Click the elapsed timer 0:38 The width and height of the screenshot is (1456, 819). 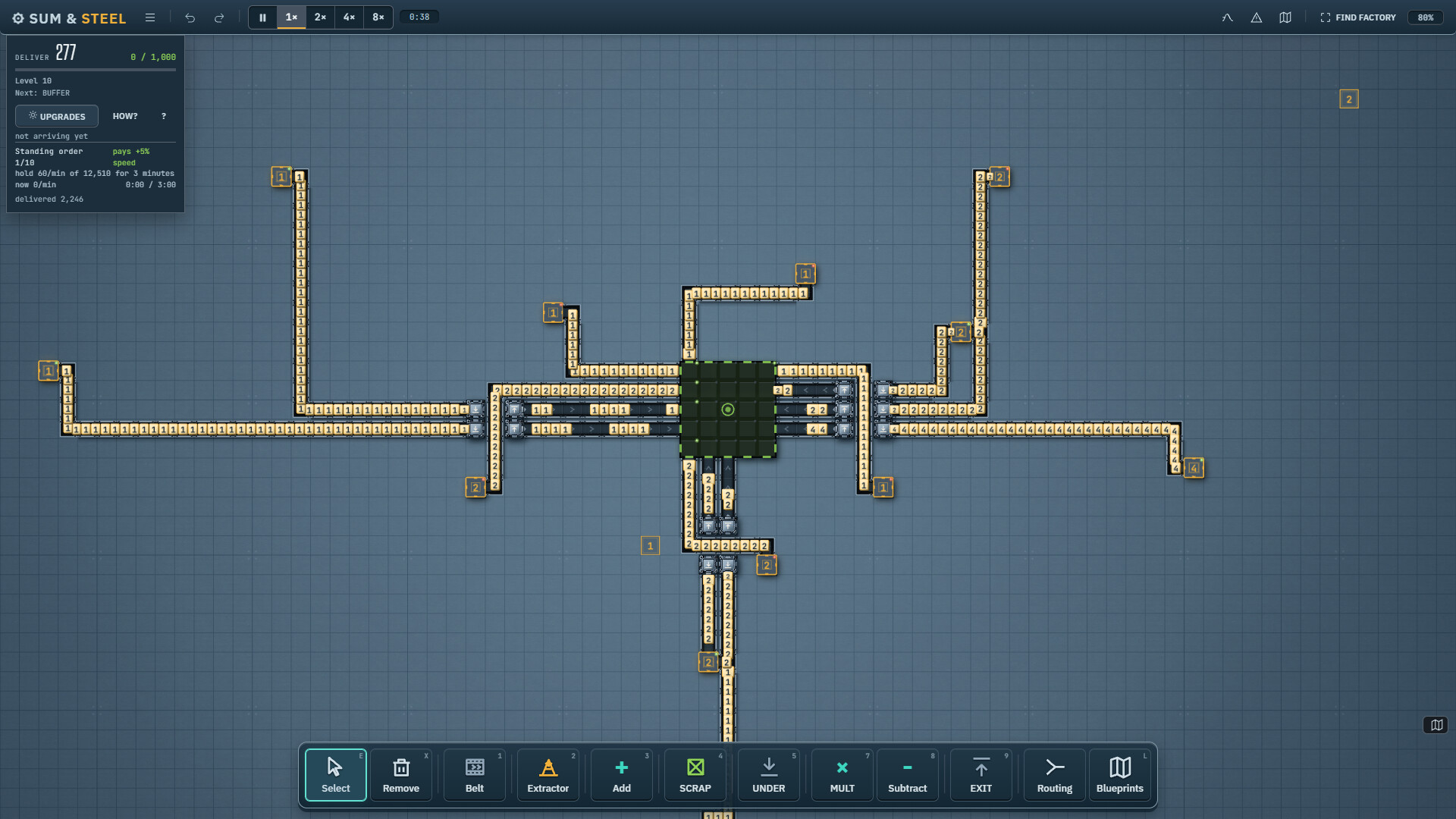[419, 17]
